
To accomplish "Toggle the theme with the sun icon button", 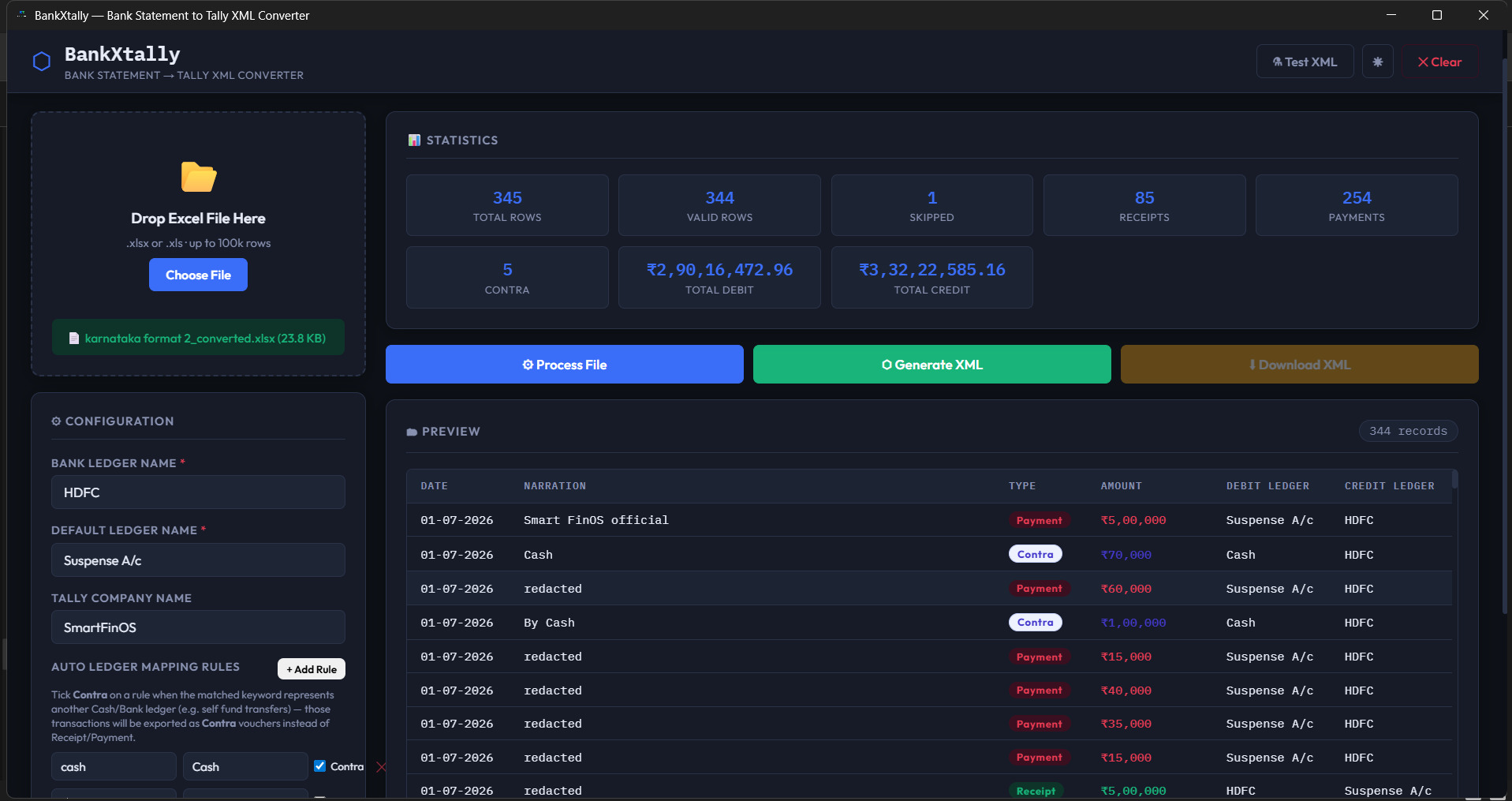I will [1378, 62].
